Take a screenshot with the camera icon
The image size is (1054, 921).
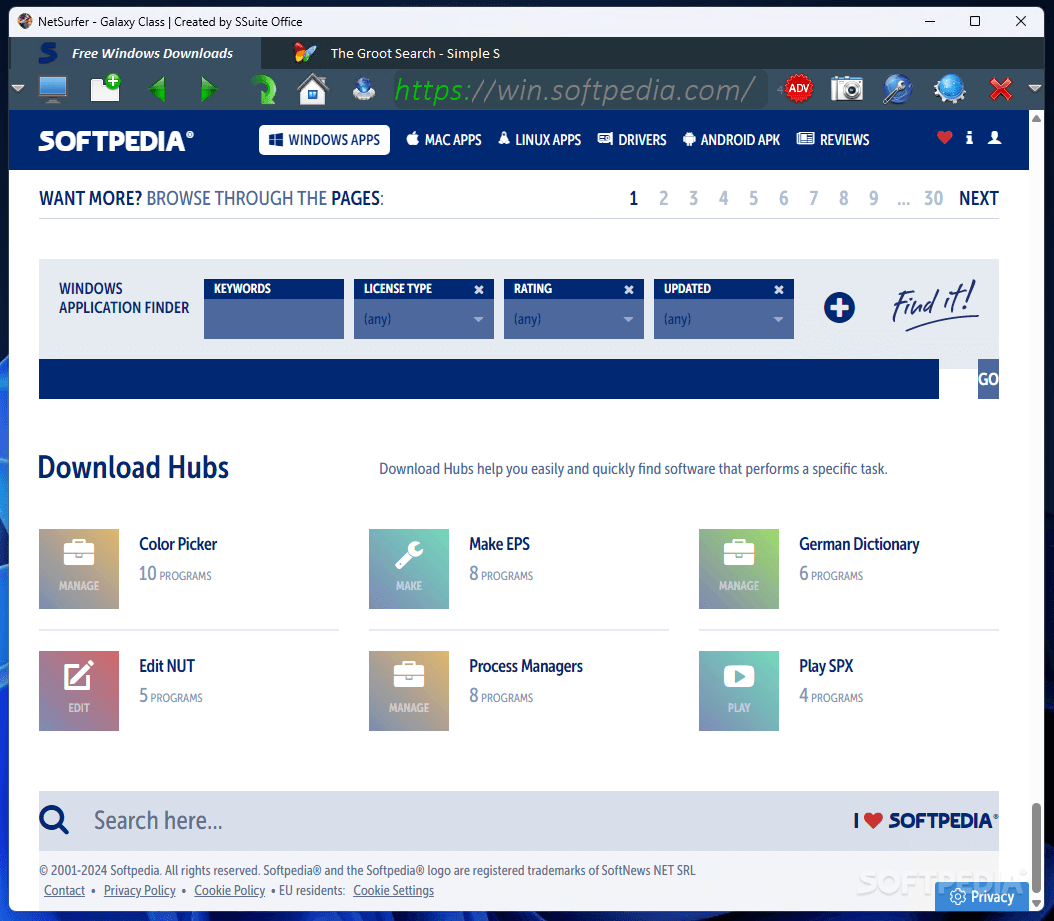(x=847, y=88)
